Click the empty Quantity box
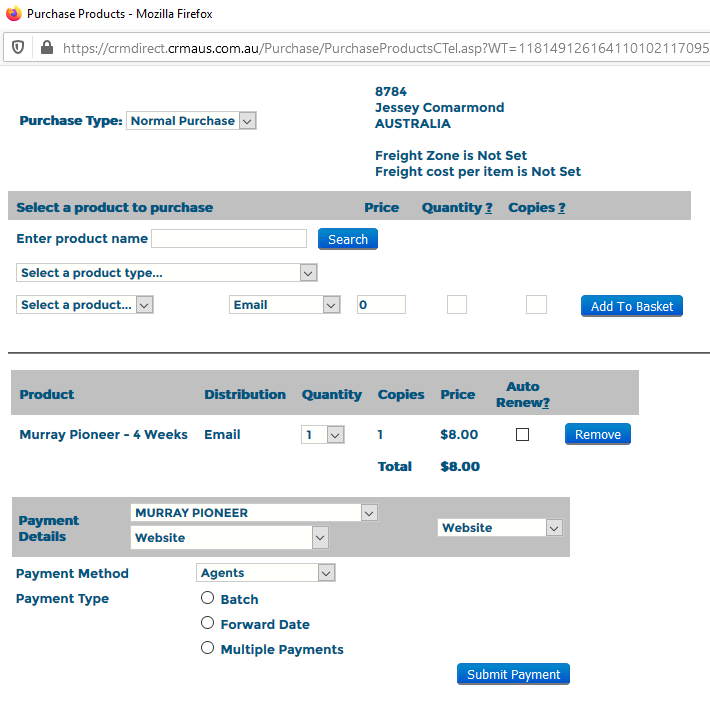This screenshot has height=708, width=710. click(456, 305)
